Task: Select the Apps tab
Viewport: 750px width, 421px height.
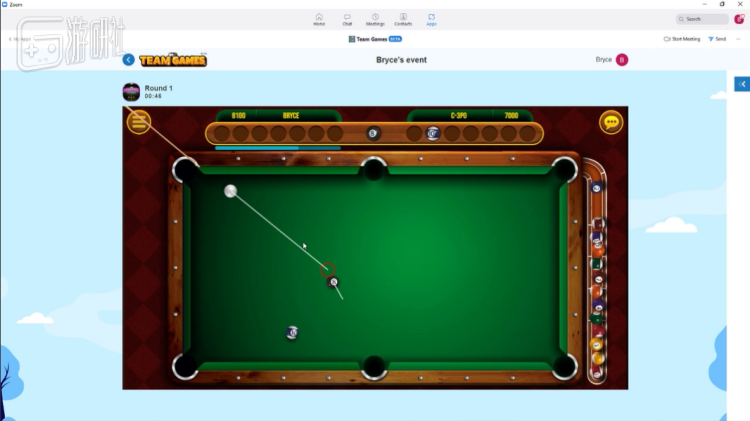Action: pyautogui.click(x=431, y=20)
